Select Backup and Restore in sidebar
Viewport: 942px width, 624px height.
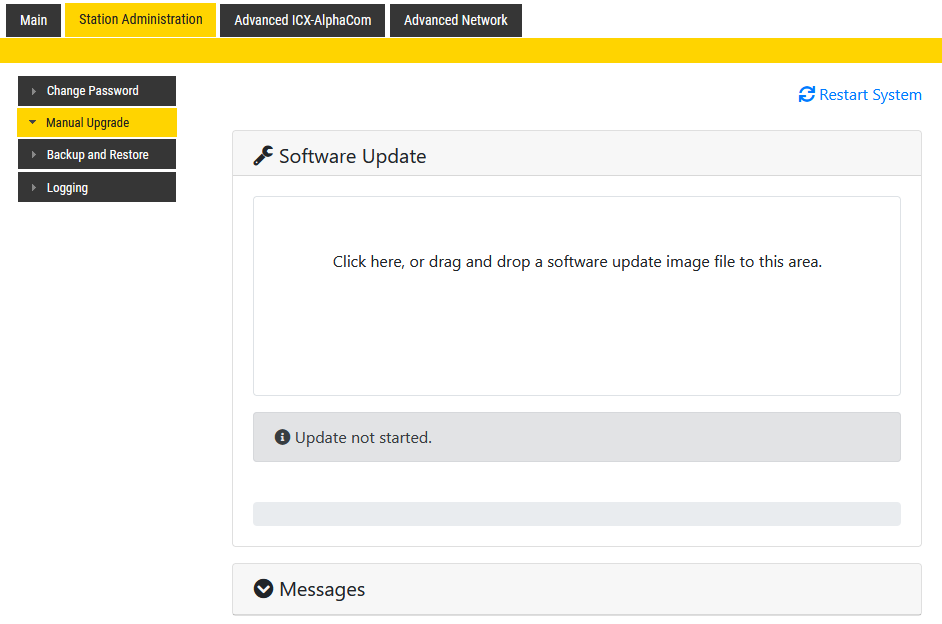(x=98, y=155)
